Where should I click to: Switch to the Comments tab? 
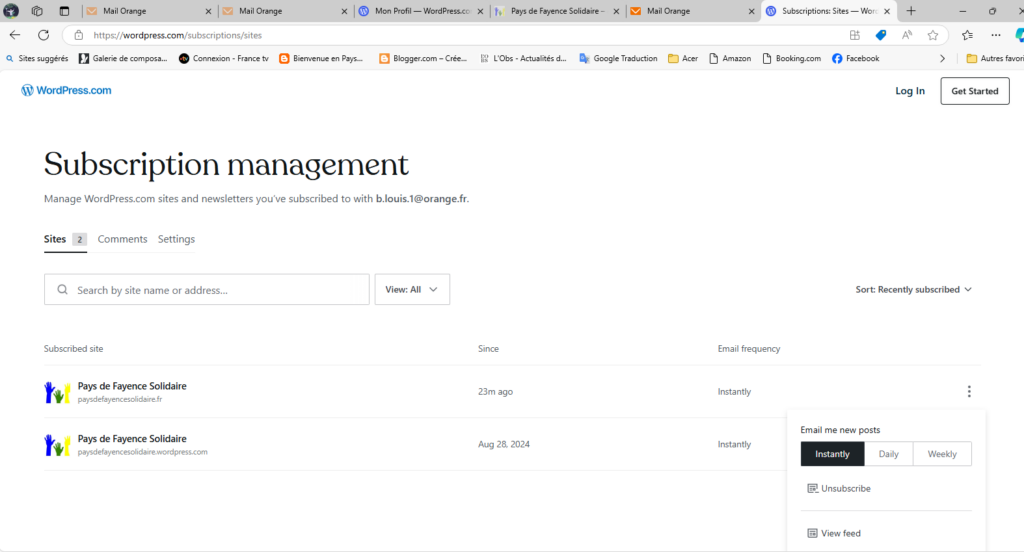pyautogui.click(x=122, y=240)
